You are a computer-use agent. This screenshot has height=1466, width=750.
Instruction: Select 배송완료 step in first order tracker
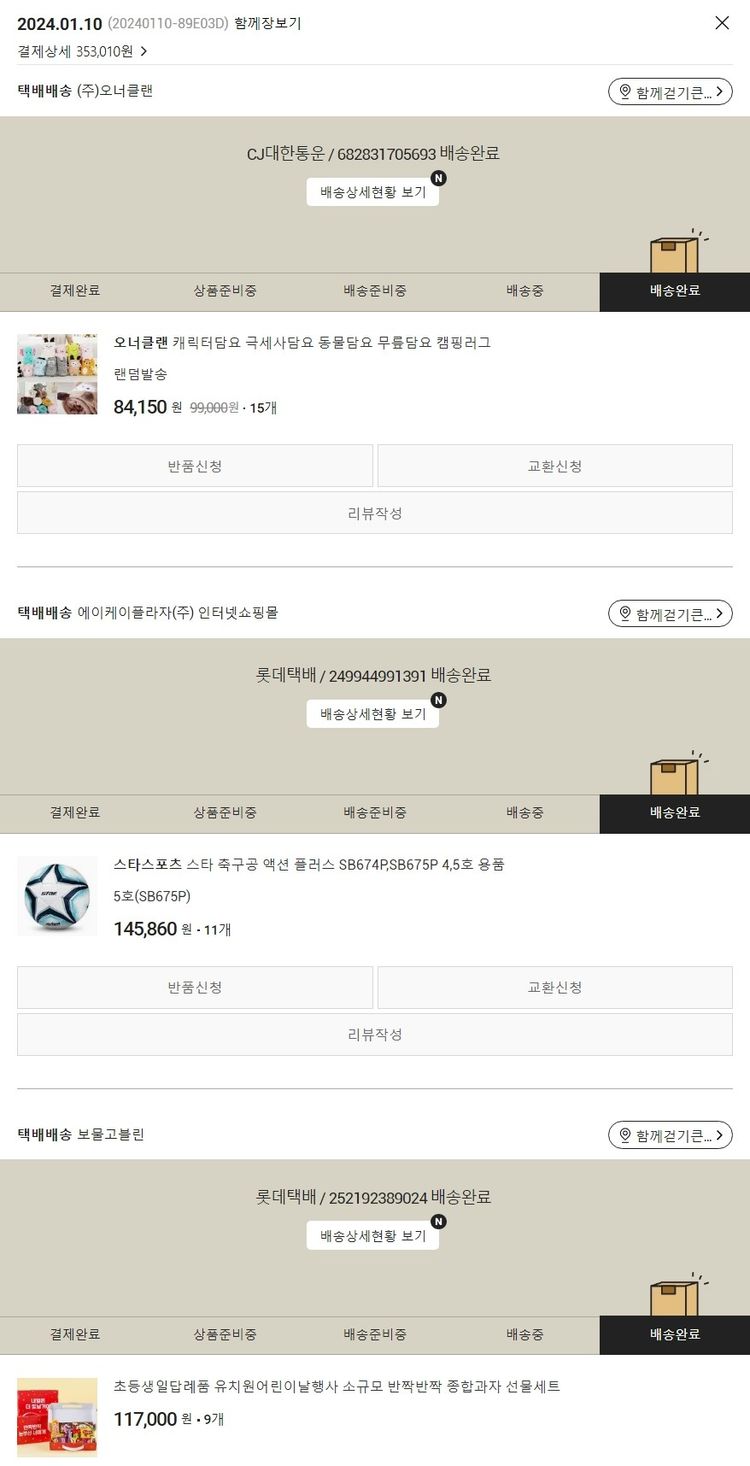click(x=675, y=291)
